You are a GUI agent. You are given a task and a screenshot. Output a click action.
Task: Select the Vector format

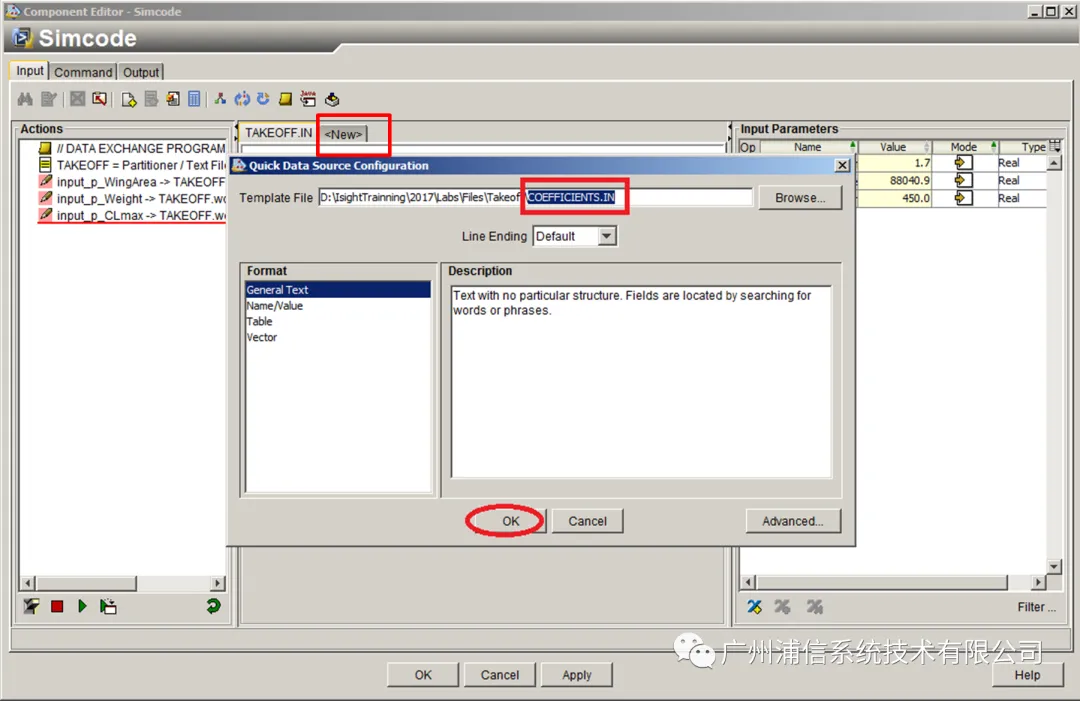tap(338, 337)
